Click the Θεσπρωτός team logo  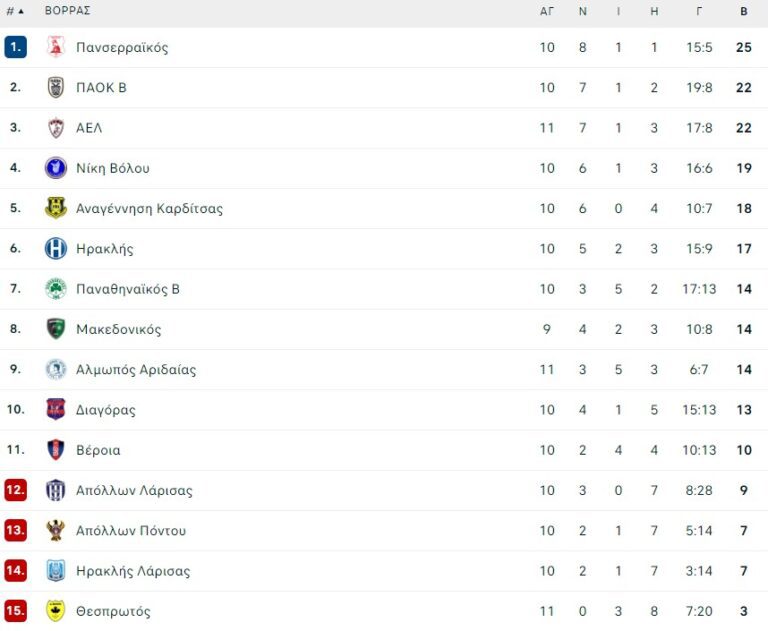[56, 611]
